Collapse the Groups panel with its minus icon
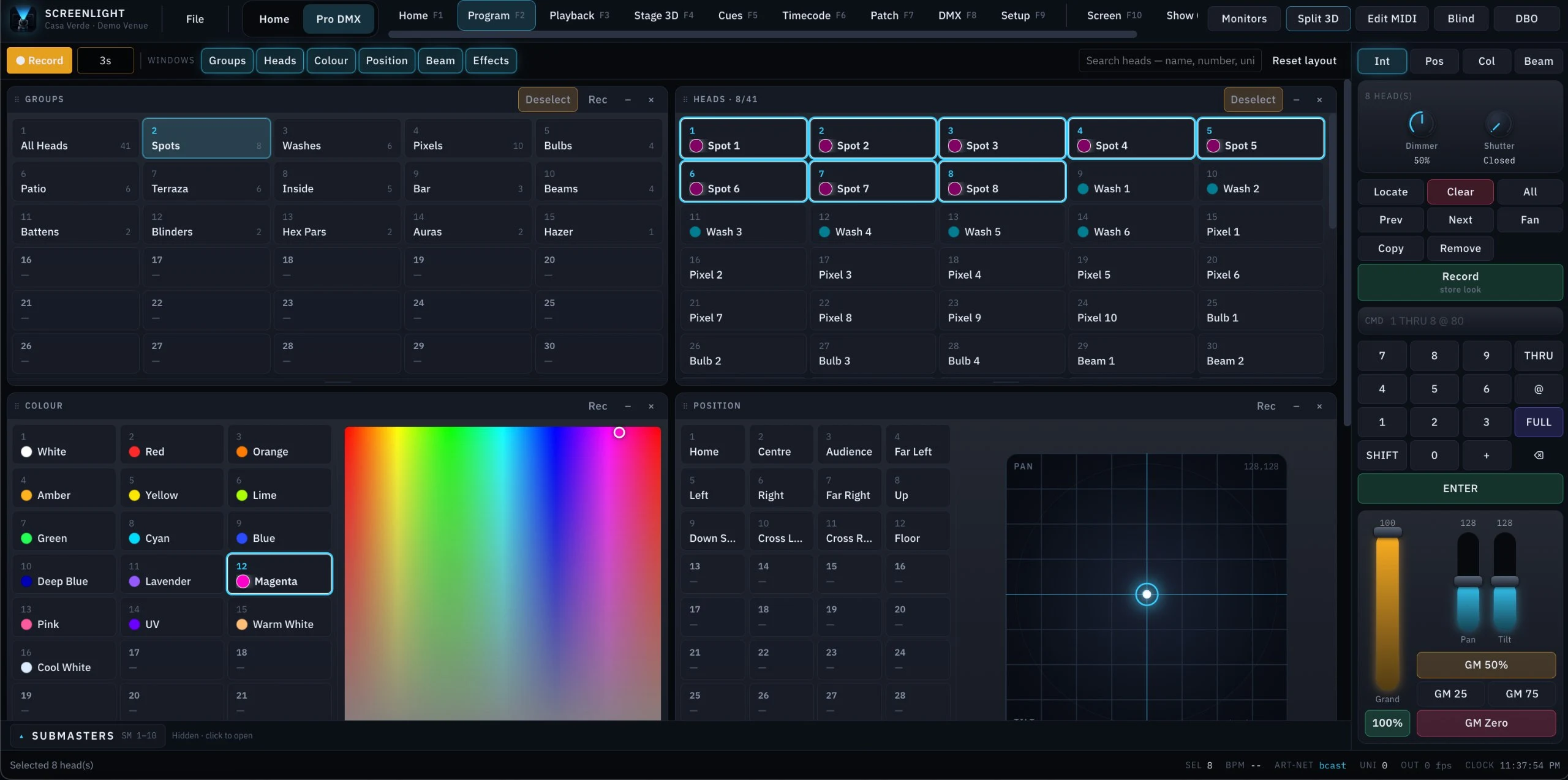This screenshot has width=1568, height=780. (628, 100)
